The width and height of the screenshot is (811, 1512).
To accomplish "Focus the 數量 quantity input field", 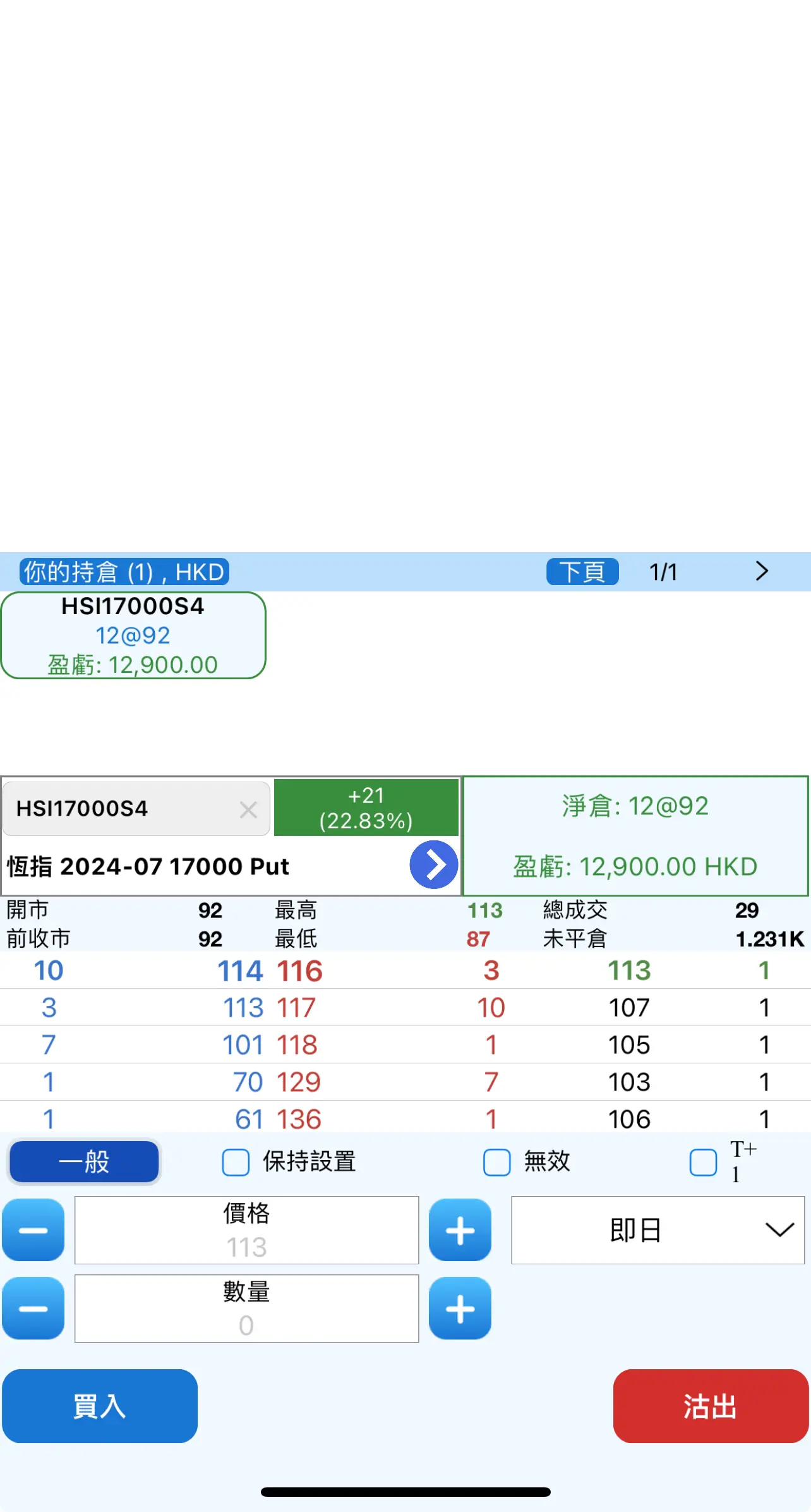I will click(x=246, y=1308).
